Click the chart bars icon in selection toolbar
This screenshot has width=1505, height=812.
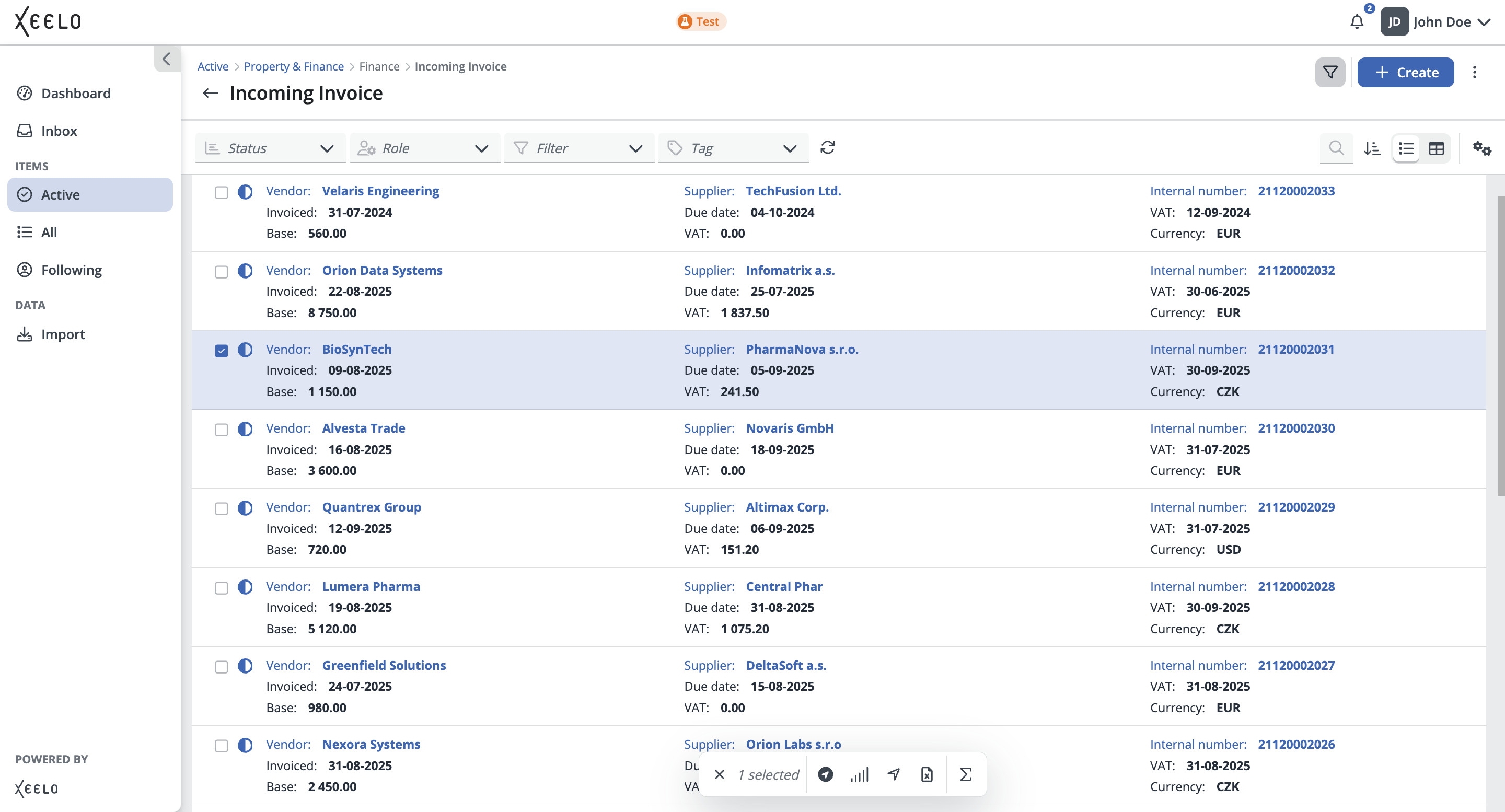860,774
